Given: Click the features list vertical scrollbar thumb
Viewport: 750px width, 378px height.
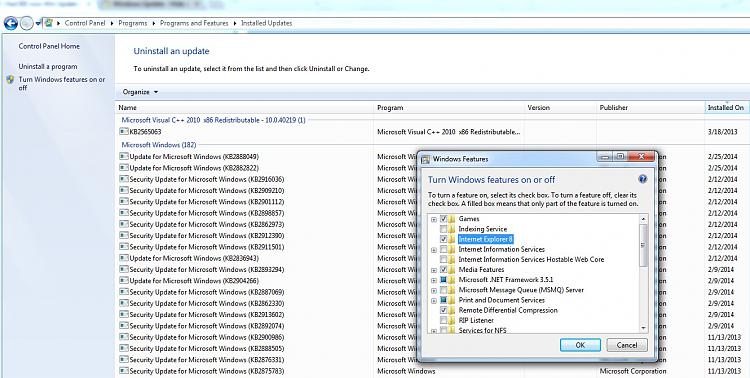Looking at the screenshot, I should click(643, 245).
